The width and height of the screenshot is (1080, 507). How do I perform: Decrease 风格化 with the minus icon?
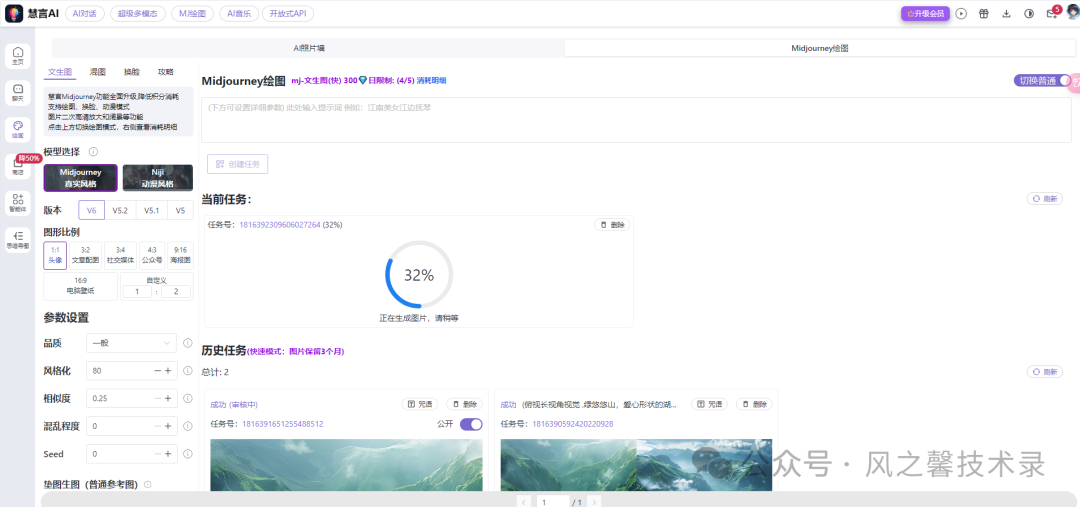point(158,371)
